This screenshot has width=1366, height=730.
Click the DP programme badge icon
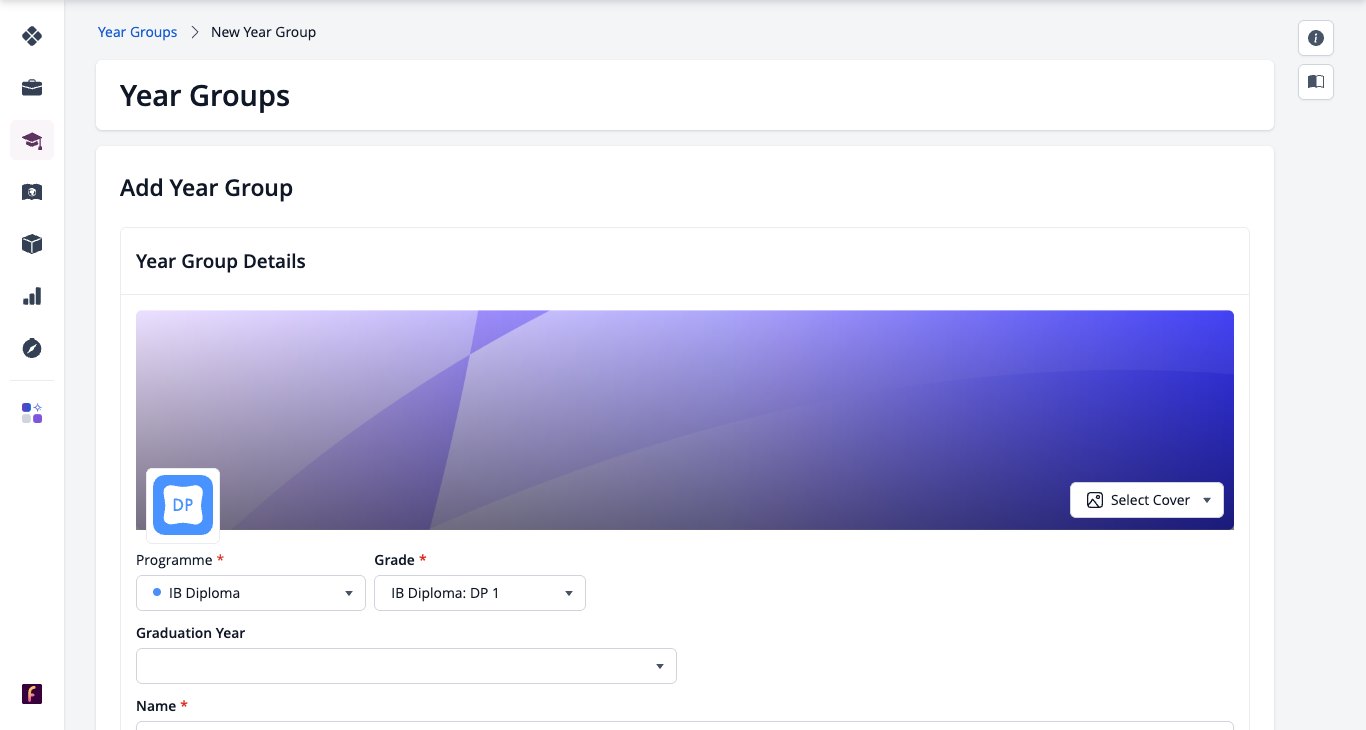click(183, 505)
